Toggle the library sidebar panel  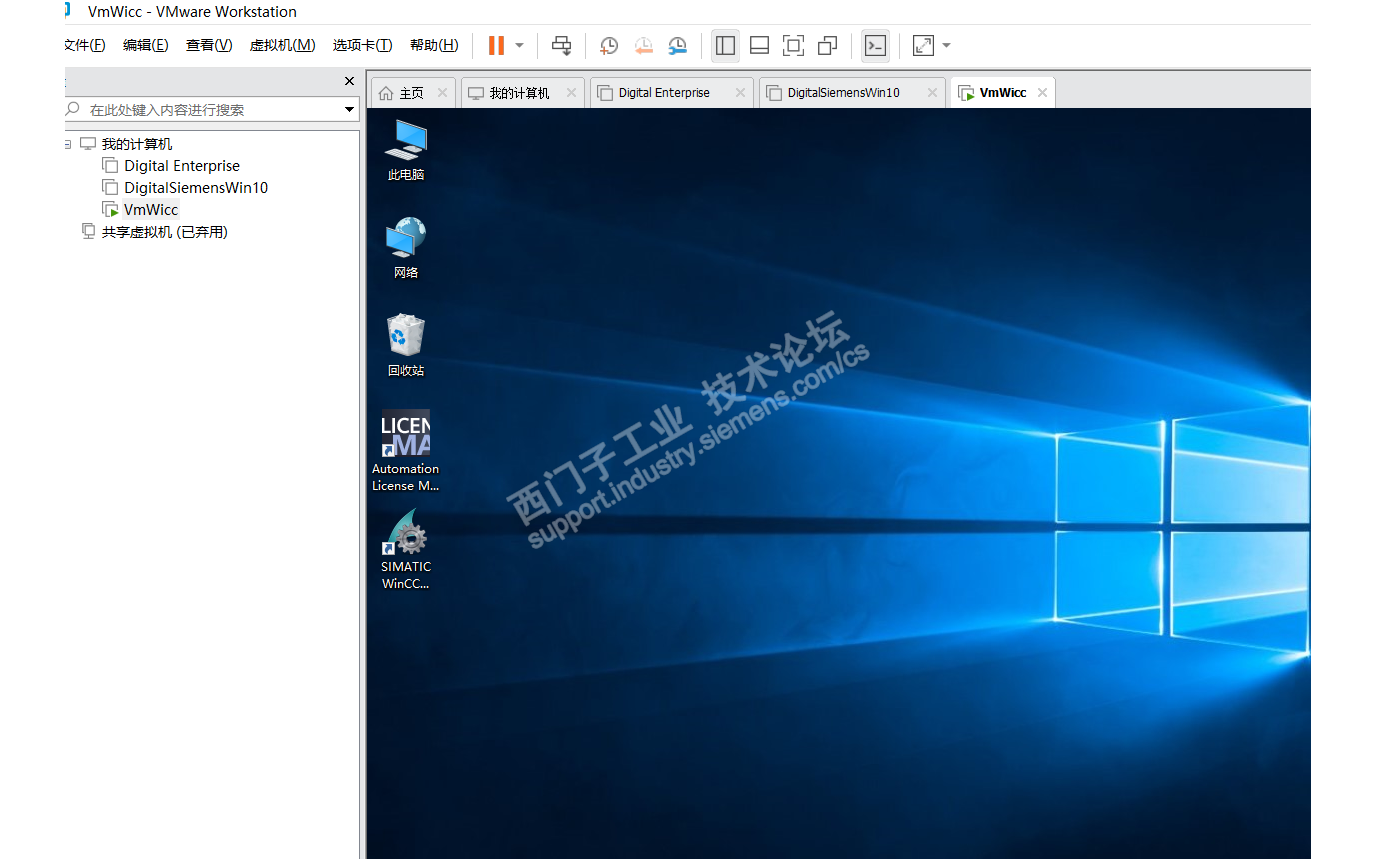click(726, 45)
